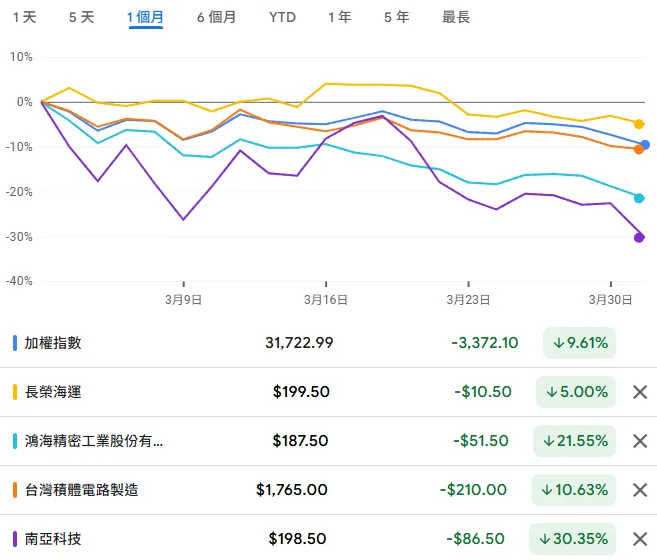Show the YTD chart range
657x560 pixels.
[282, 17]
